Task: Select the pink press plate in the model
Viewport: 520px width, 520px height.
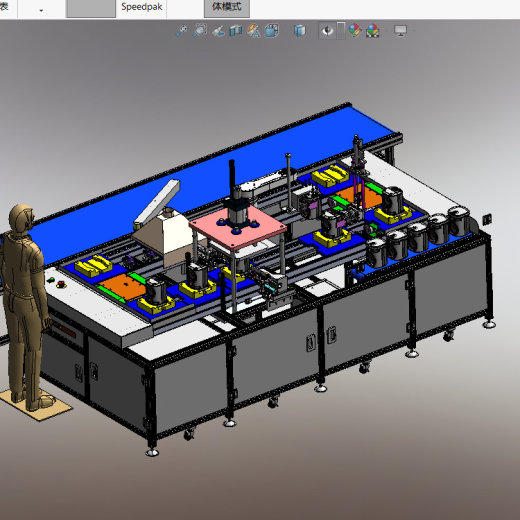Action: [238, 228]
